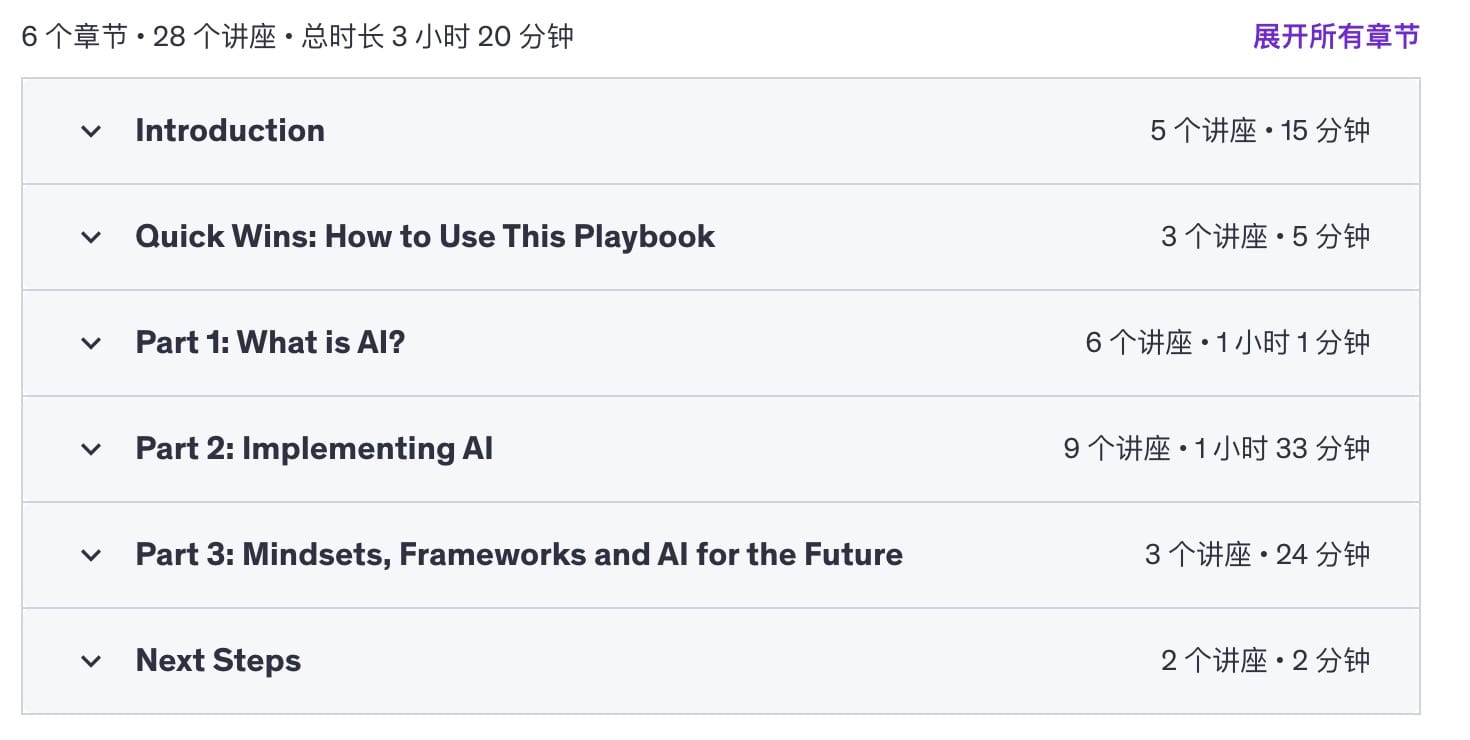Click the chevron arrow beside Part 1
The width and height of the screenshot is (1470, 740).
coord(91,343)
